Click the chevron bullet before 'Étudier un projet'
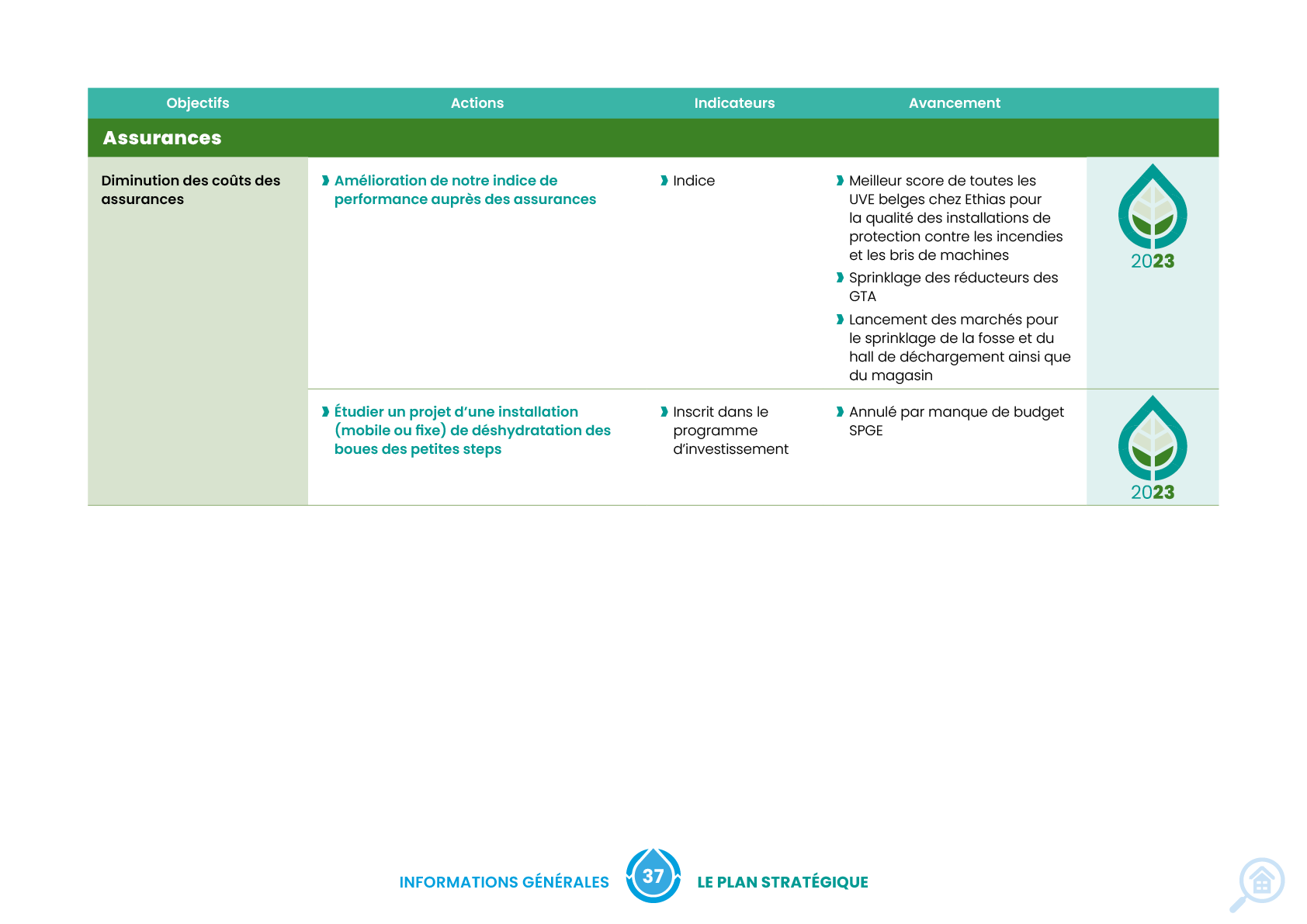The image size is (1307, 924). tap(326, 412)
